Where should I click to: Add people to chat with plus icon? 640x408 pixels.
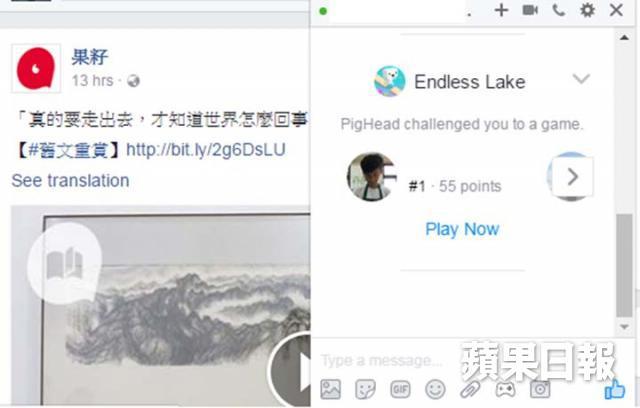click(501, 10)
